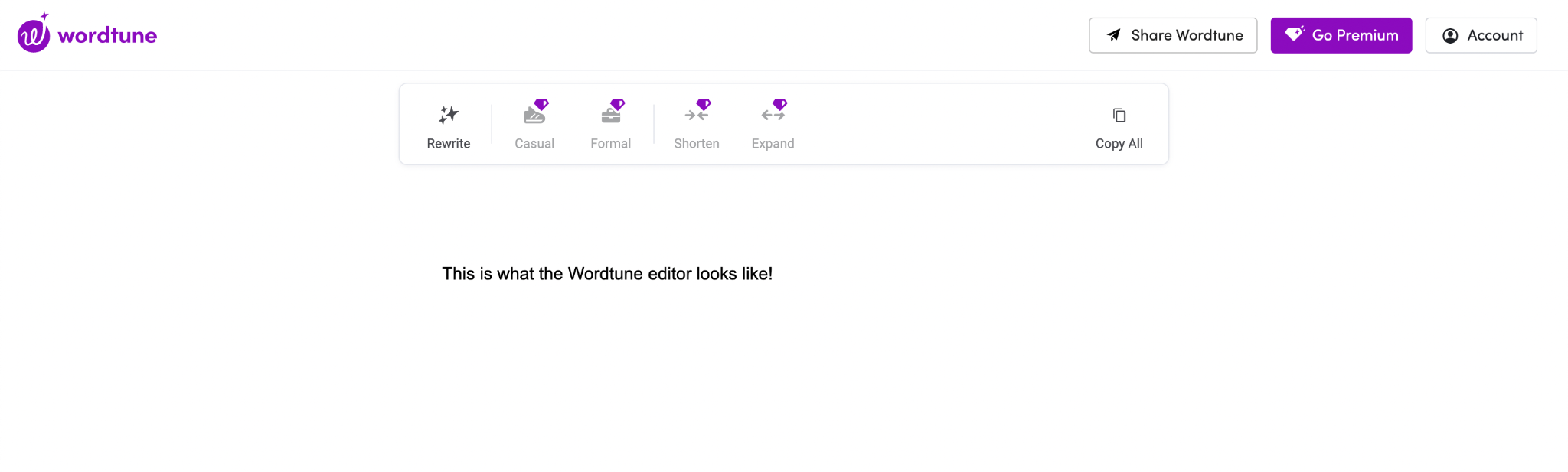The height and width of the screenshot is (472, 1568).
Task: Activate the Shorten arrows tool
Action: [x=697, y=125]
